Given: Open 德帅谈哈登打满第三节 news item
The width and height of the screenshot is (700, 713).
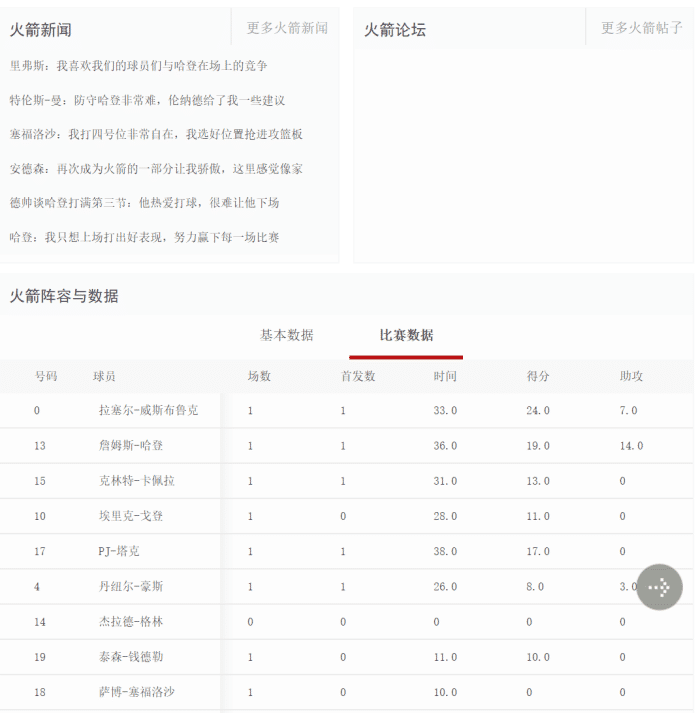Looking at the screenshot, I should pyautogui.click(x=144, y=203).
